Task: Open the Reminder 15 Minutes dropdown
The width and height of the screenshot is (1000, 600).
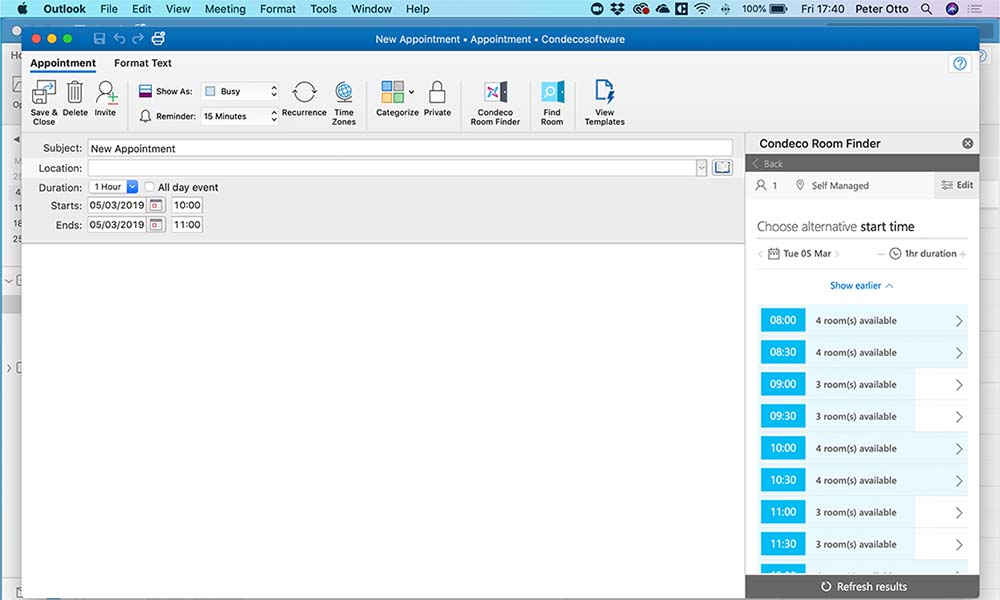Action: point(240,116)
